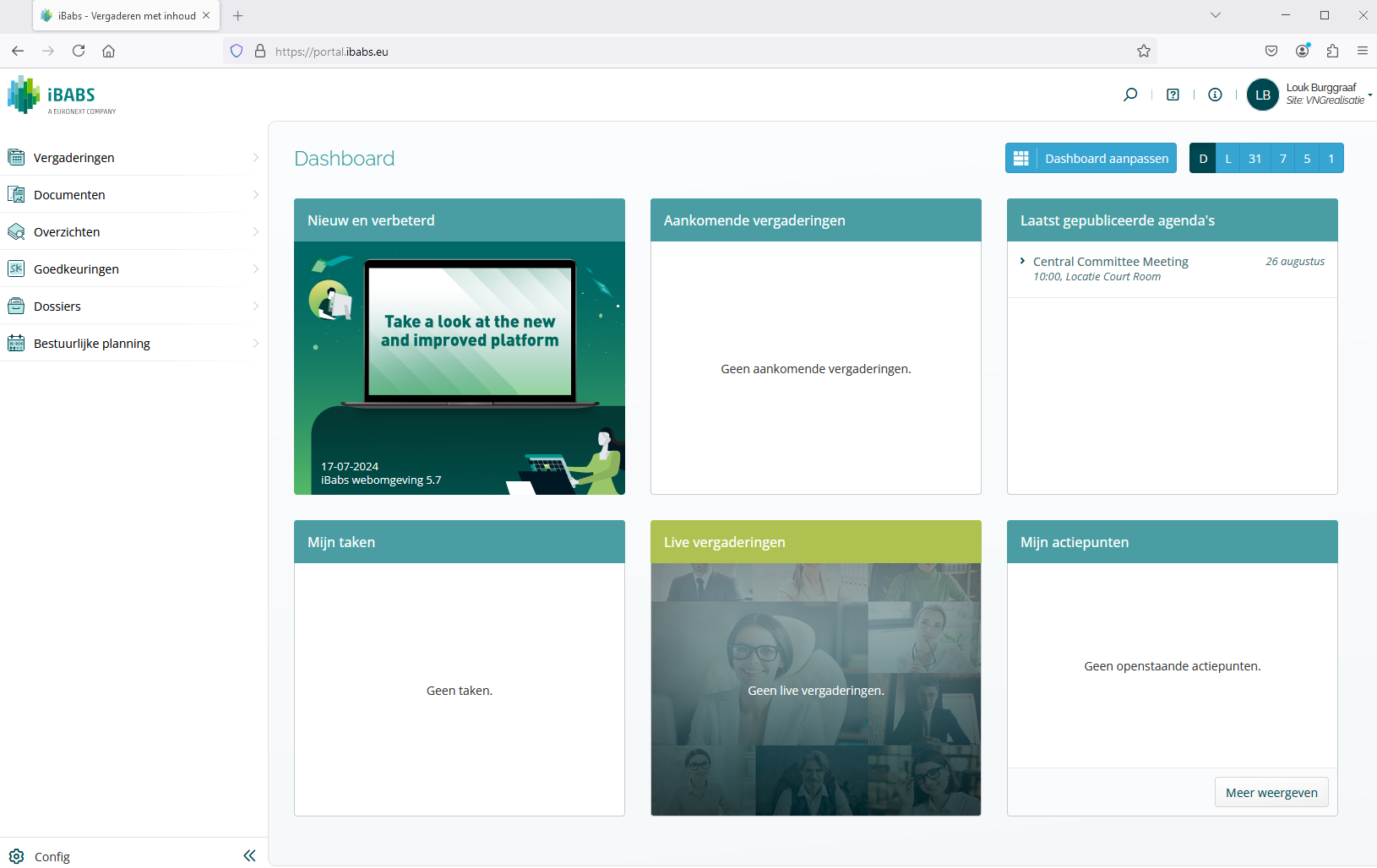The image size is (1377, 868).
Task: Click the help question mark icon
Action: click(1173, 94)
